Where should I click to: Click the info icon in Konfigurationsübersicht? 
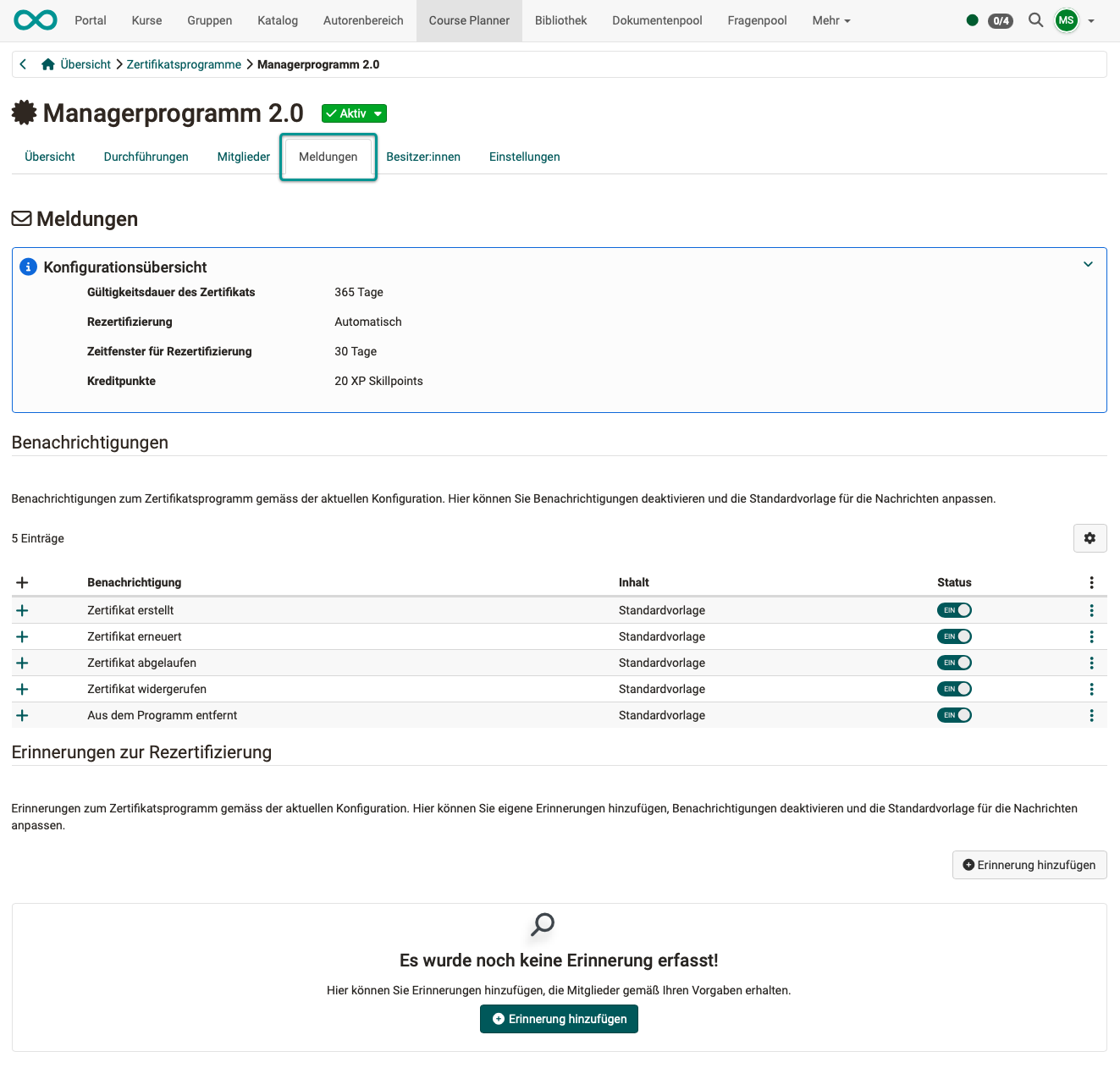[28, 267]
